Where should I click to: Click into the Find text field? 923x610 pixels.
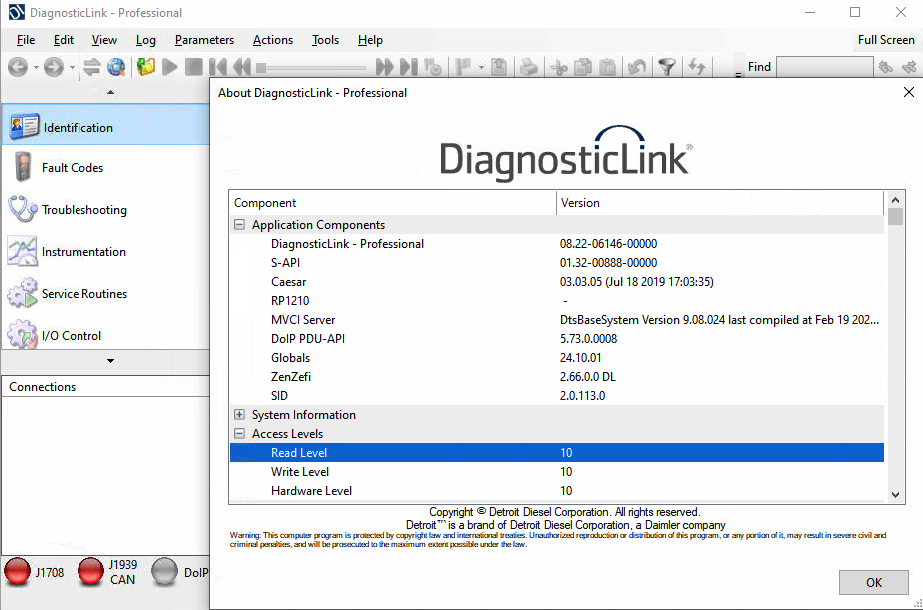(825, 67)
